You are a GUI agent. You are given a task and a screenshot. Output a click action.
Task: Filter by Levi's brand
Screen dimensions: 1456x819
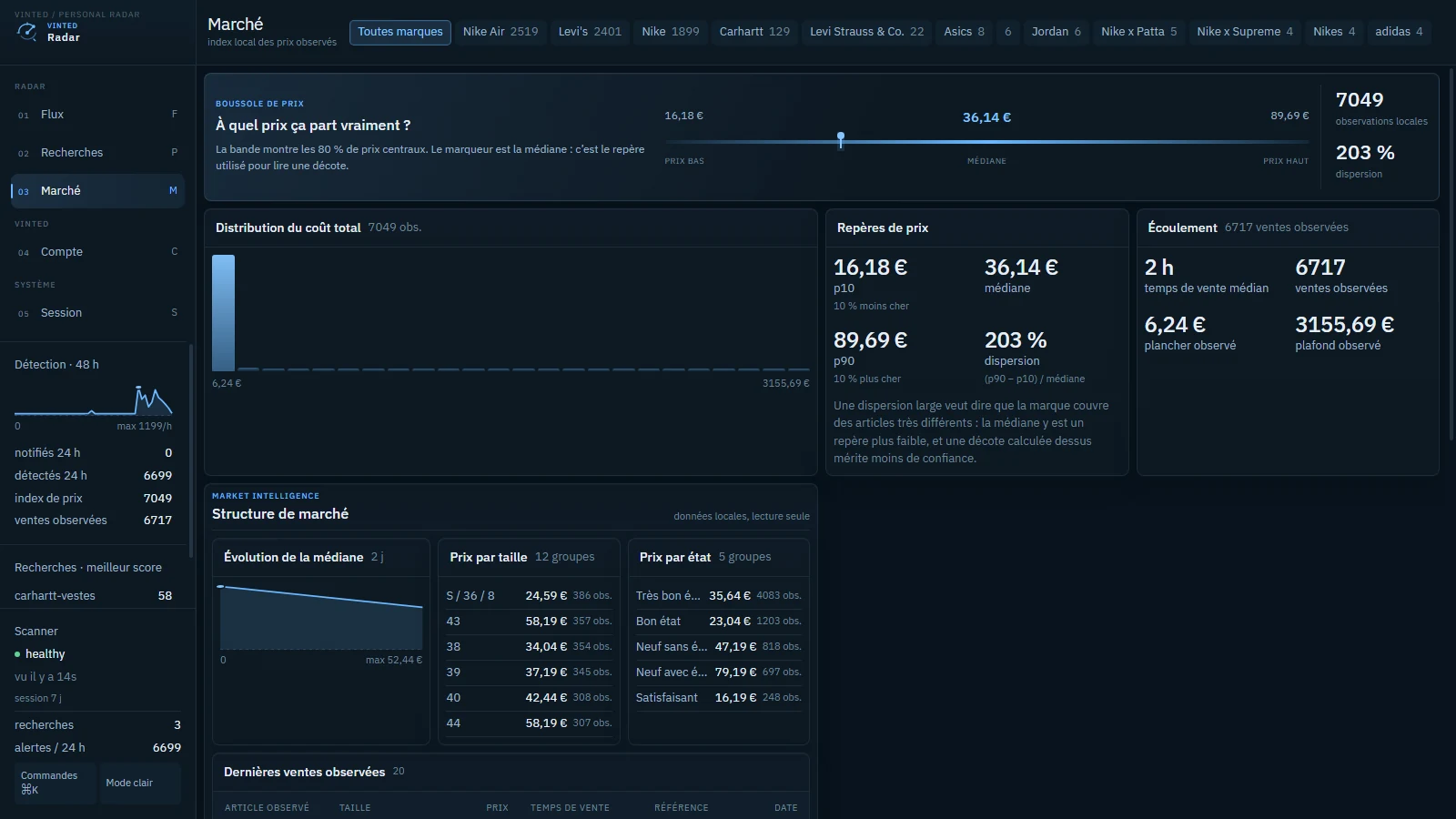[x=590, y=32]
